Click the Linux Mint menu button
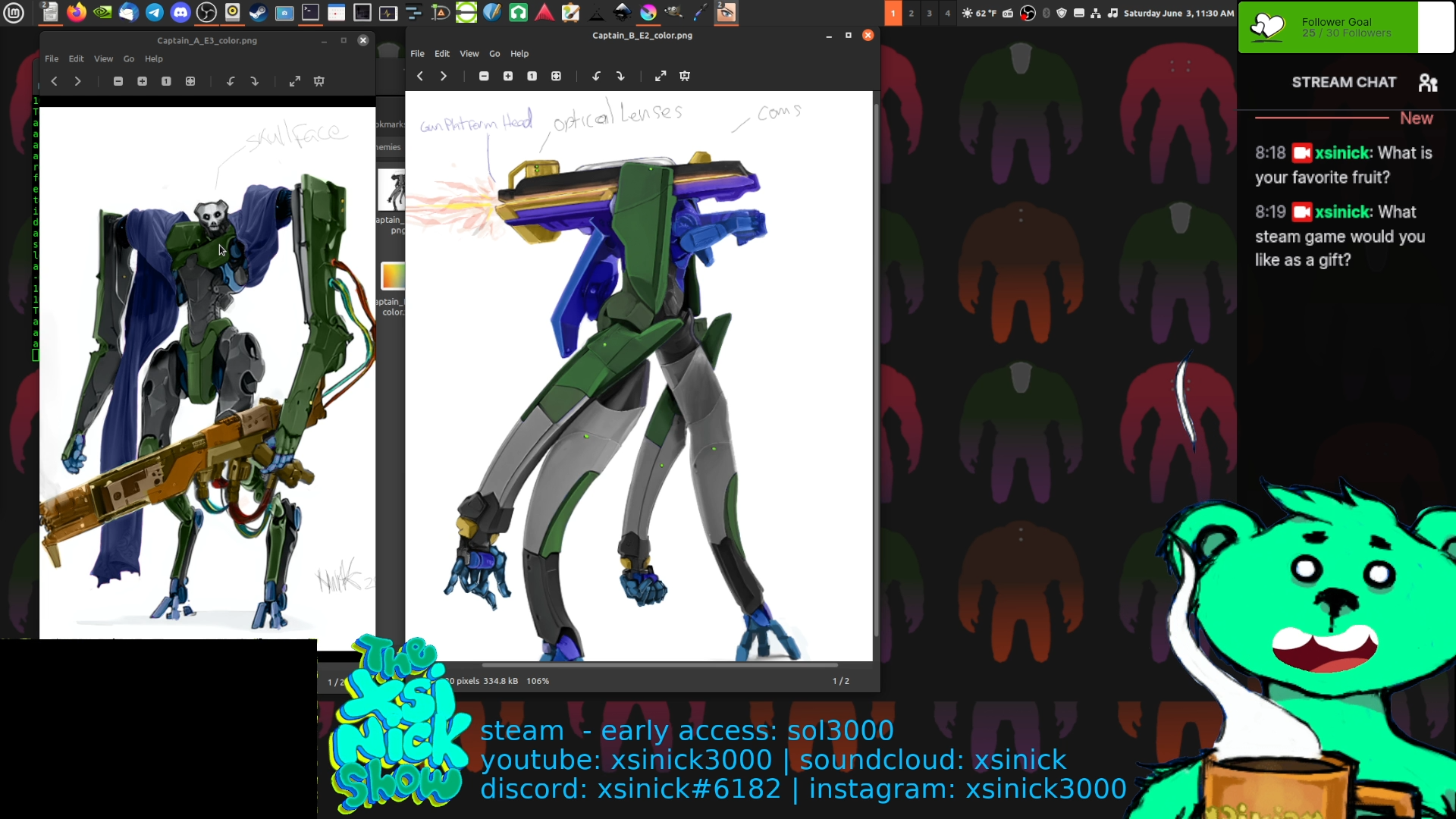Image resolution: width=1456 pixels, height=819 pixels. 14,12
